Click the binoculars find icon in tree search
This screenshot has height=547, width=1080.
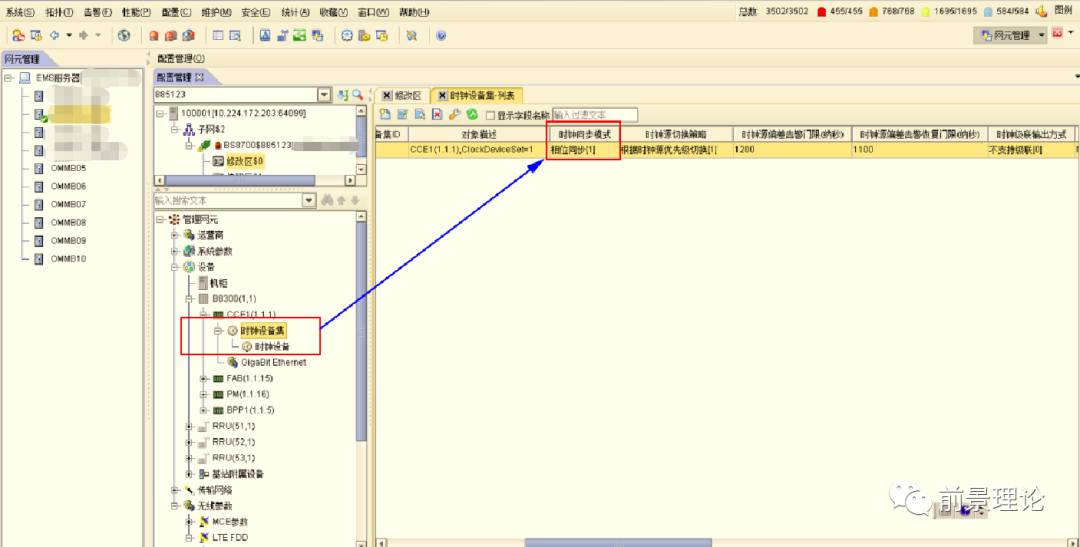click(x=326, y=200)
